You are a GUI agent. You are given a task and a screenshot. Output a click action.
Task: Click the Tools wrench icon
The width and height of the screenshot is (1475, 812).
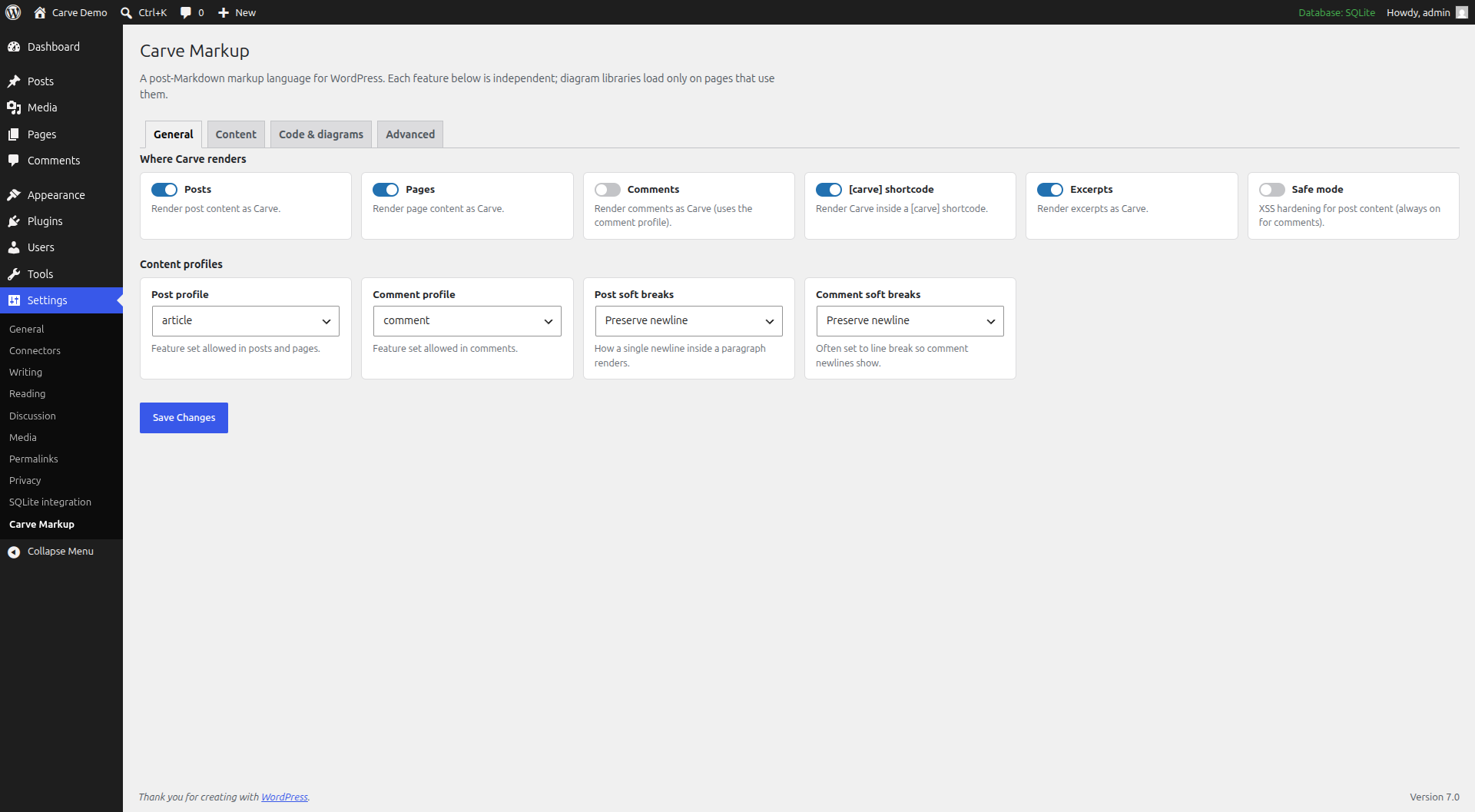14,274
